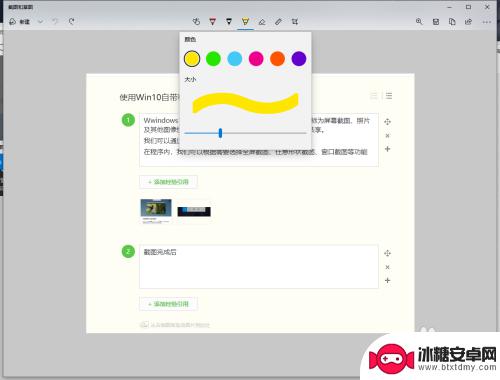Undo the last annotation
Image resolution: width=500 pixels, height=380 pixels.
tap(55, 22)
